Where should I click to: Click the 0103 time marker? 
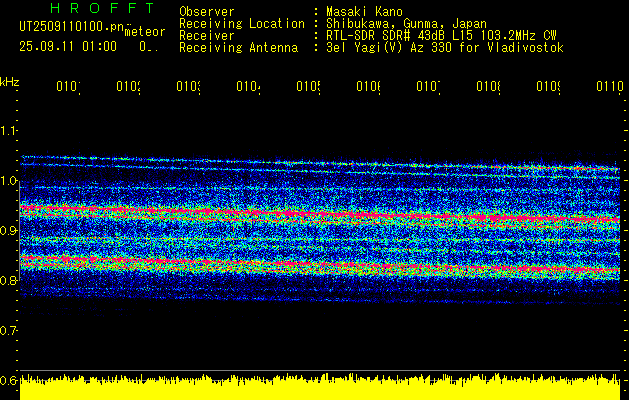pyautogui.click(x=189, y=86)
